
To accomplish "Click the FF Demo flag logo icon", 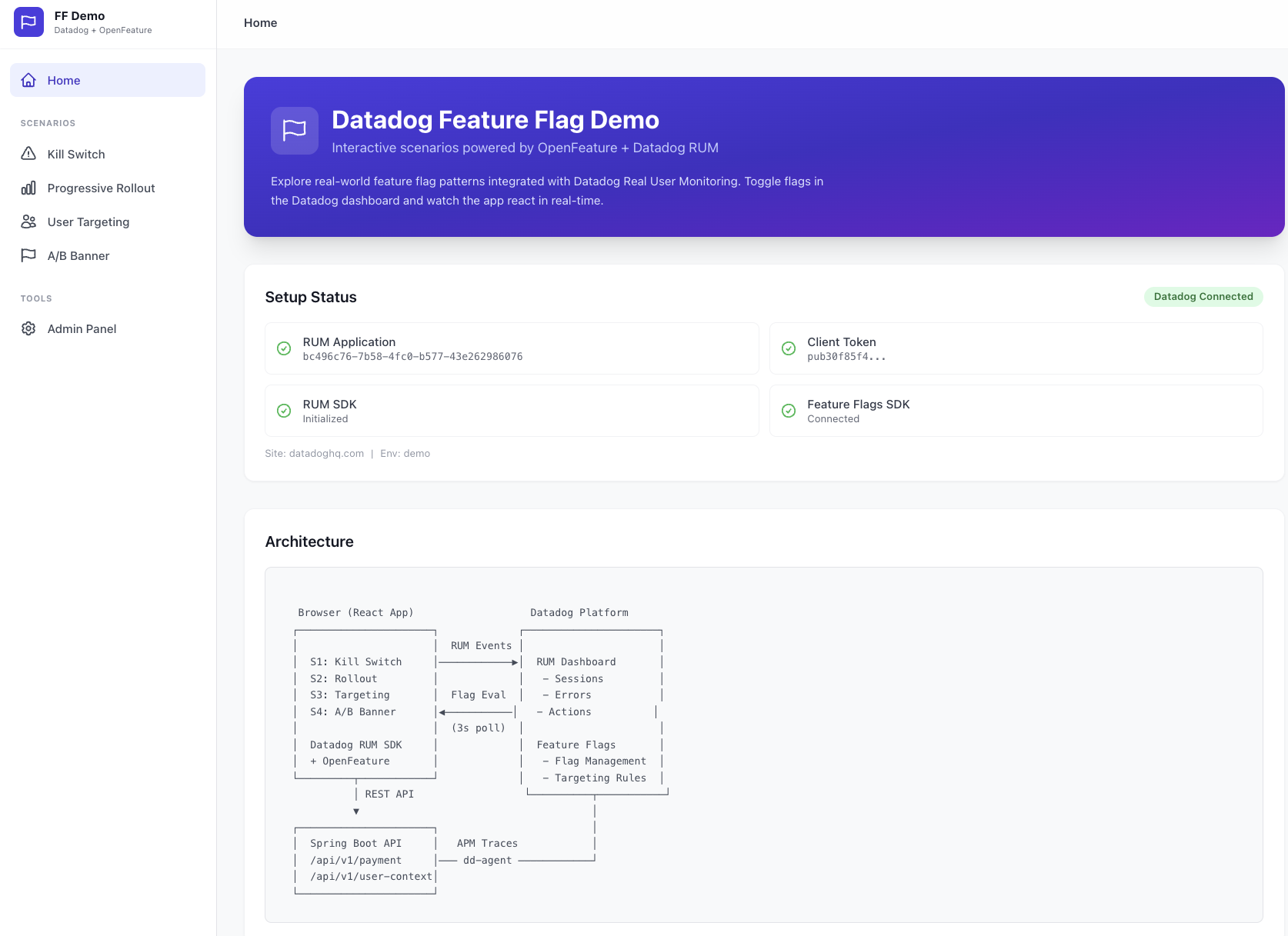I will 28,22.
